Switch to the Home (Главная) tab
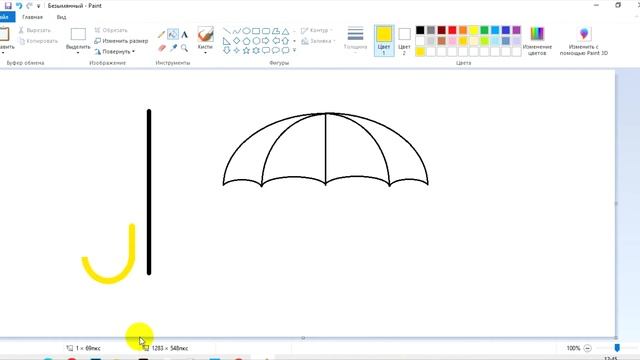The width and height of the screenshot is (640, 360). coord(32,17)
